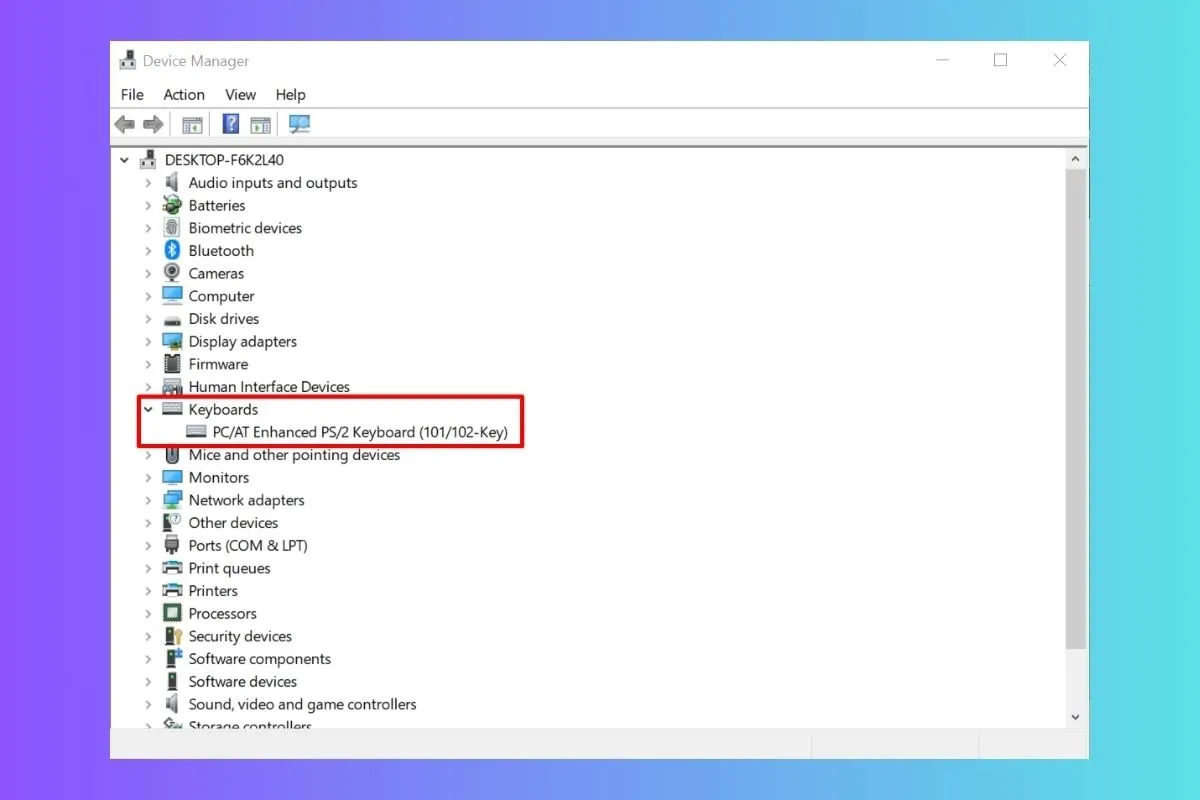Click the Back navigation arrow
Screen dimensions: 1200x800
point(124,123)
